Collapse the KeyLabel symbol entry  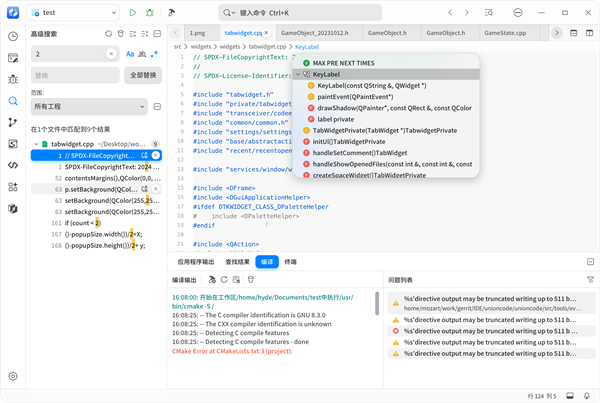click(x=298, y=74)
